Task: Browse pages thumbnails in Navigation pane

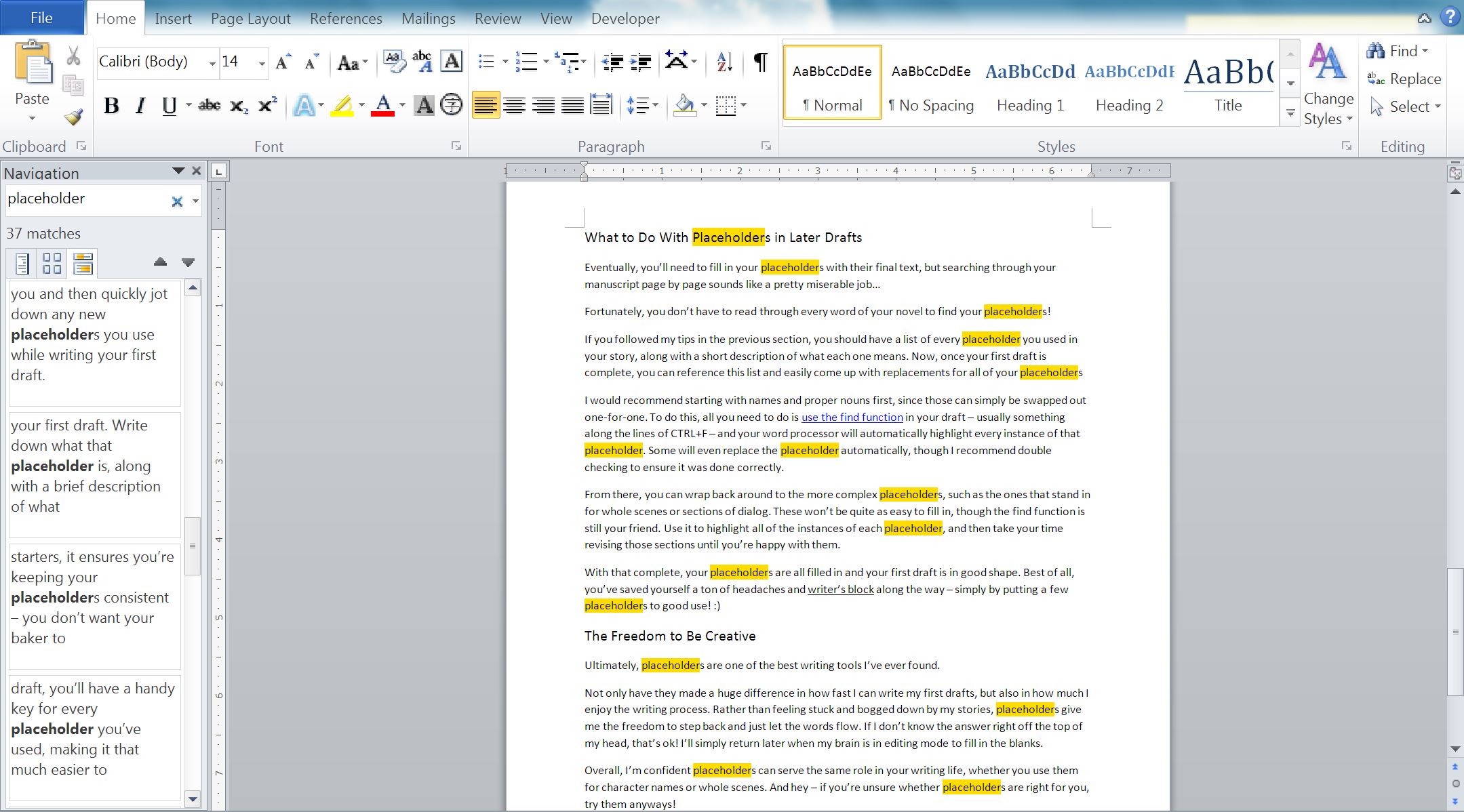Action: pyautogui.click(x=52, y=263)
